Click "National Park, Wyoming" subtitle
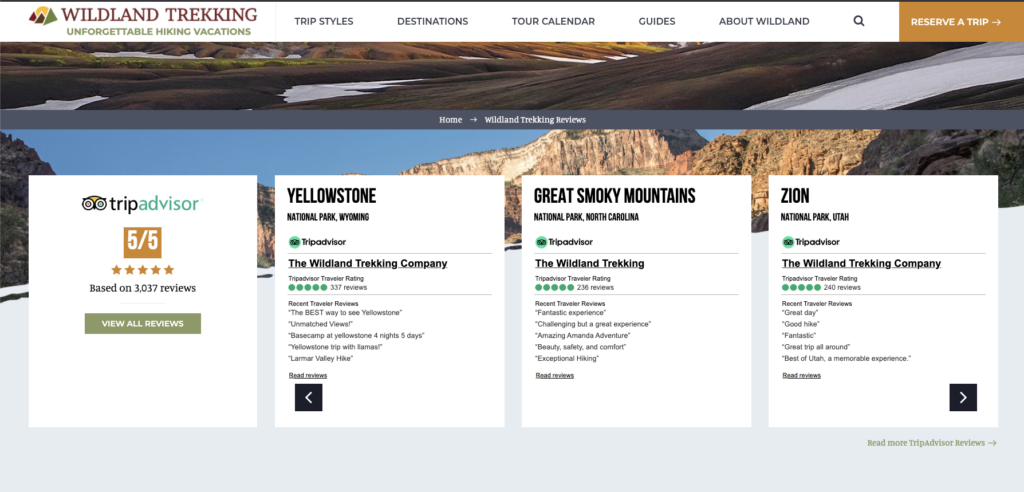This screenshot has height=492, width=1024. (328, 218)
